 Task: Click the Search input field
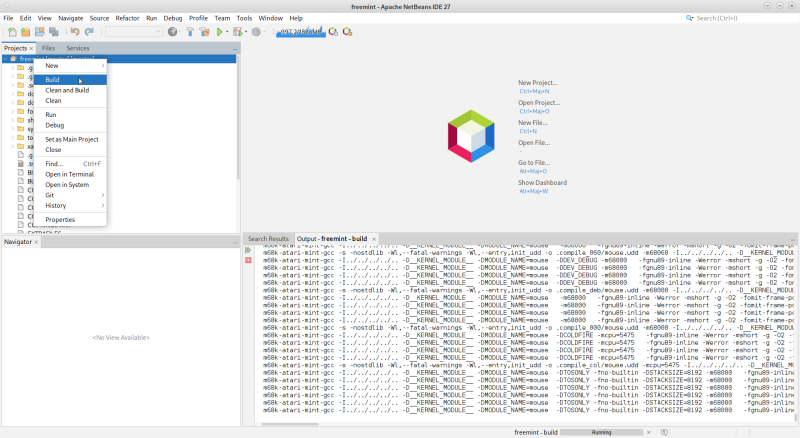(x=745, y=18)
